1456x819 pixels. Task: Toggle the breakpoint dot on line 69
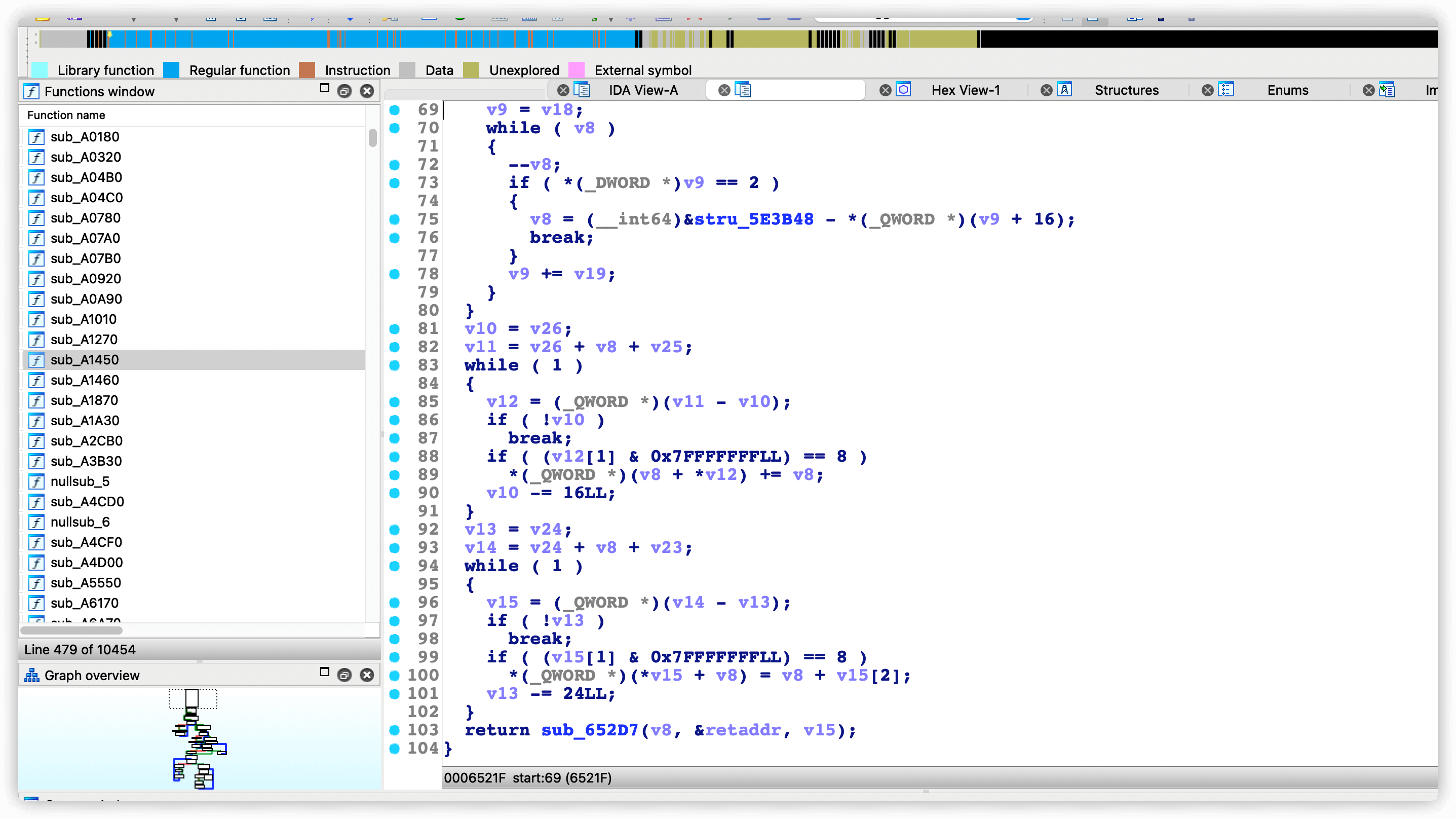click(x=395, y=110)
